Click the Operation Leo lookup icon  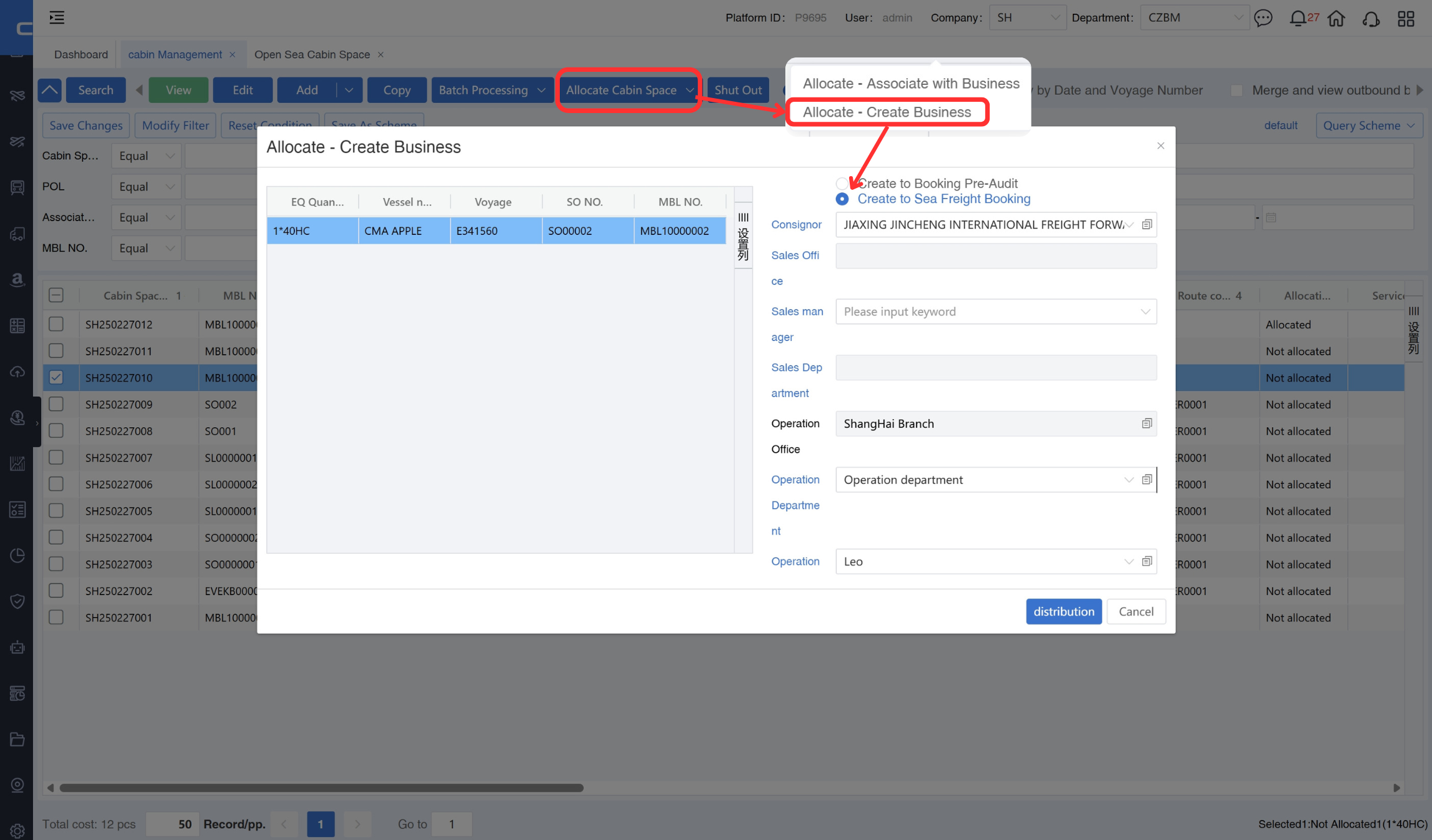pos(1146,561)
